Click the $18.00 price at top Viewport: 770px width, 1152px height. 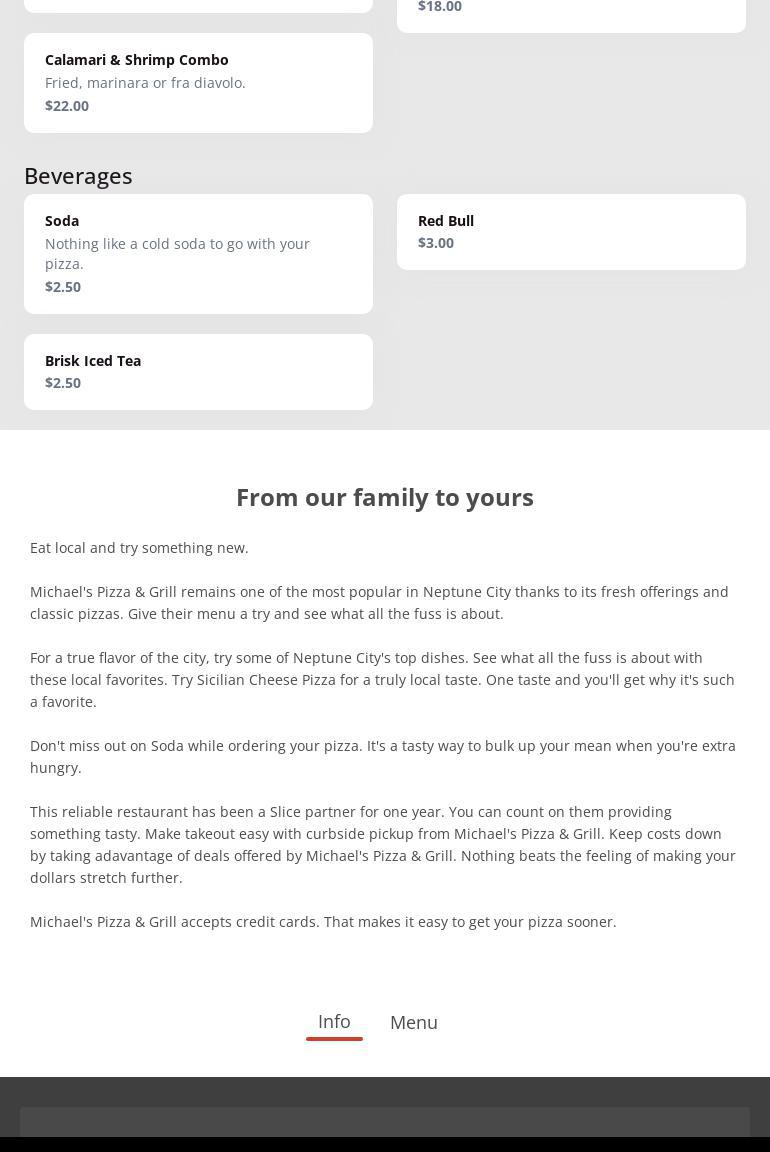pos(440,7)
